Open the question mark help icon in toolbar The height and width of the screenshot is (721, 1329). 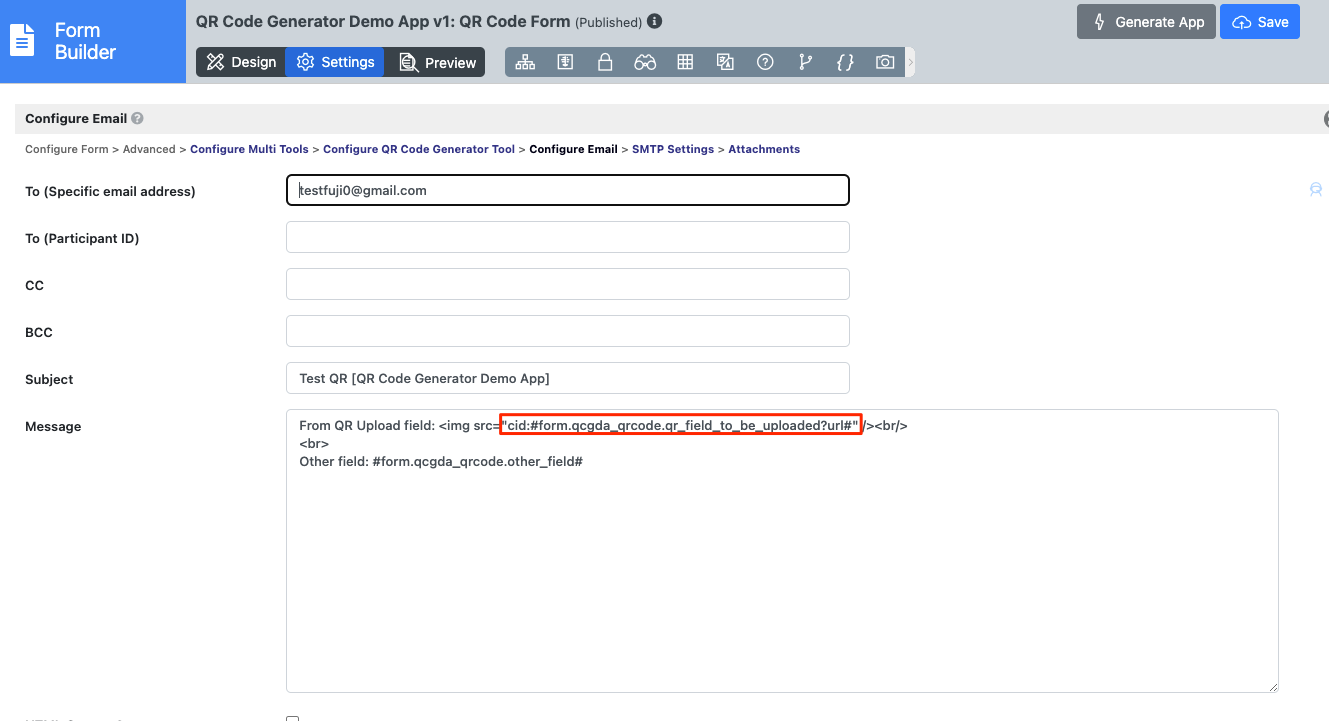[x=765, y=62]
